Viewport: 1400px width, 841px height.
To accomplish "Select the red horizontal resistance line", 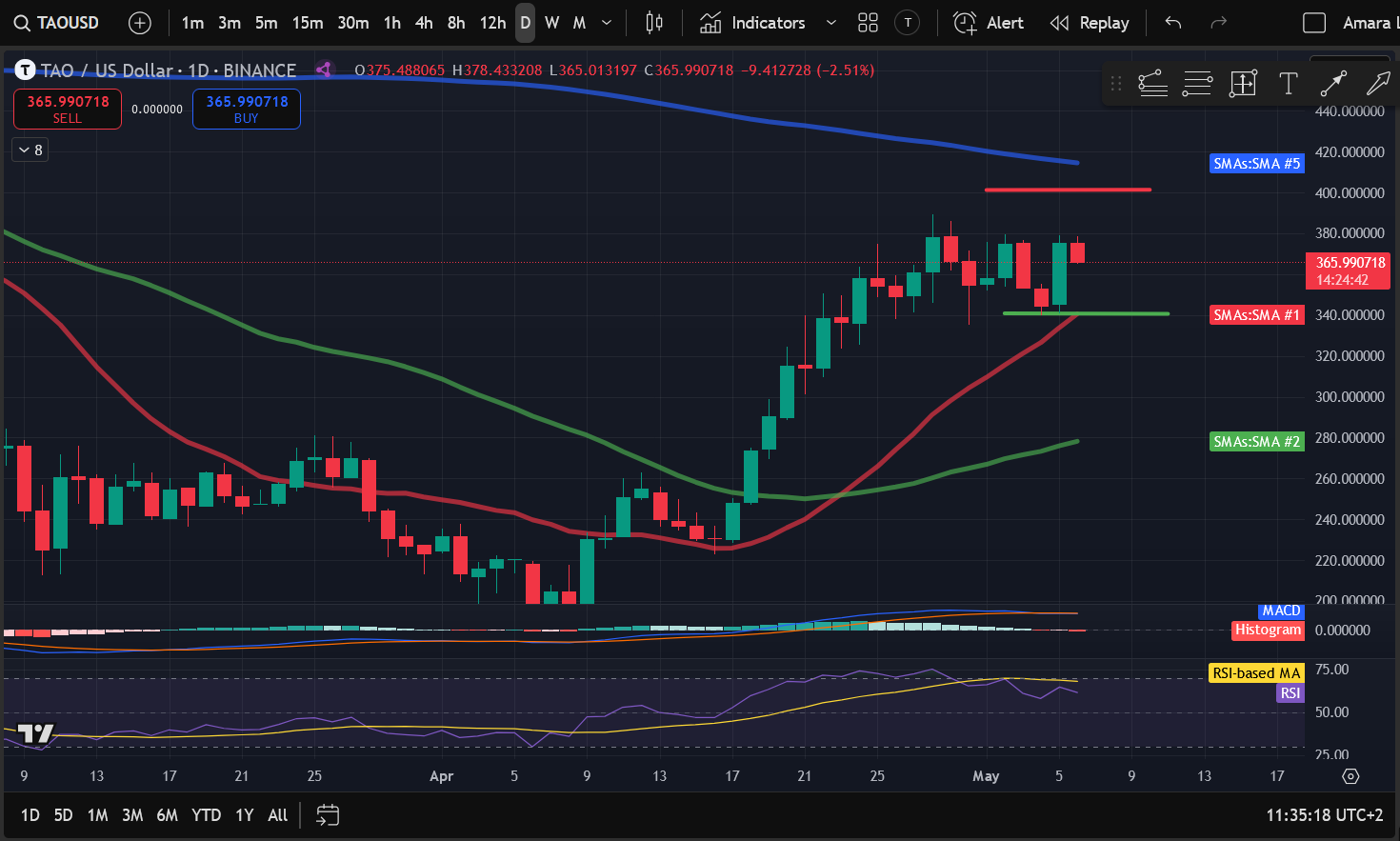I will pyautogui.click(x=1068, y=190).
